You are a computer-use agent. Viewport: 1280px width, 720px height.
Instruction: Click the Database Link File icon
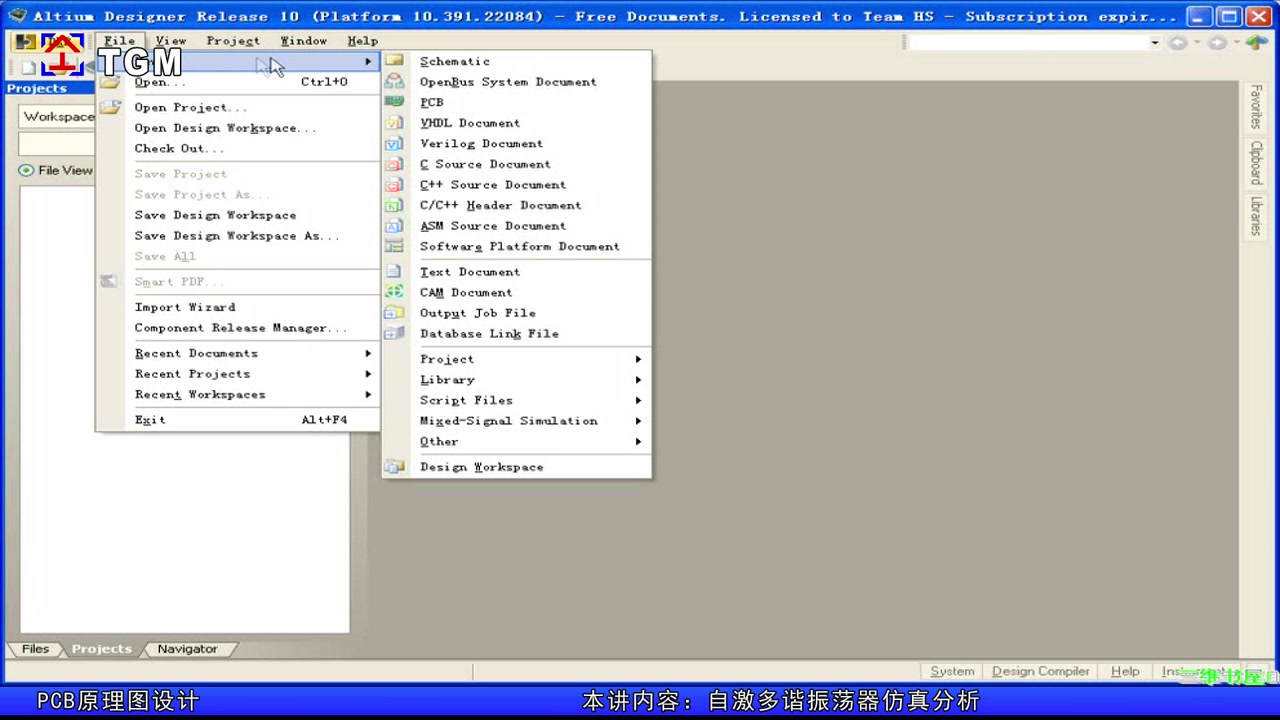[x=395, y=333]
